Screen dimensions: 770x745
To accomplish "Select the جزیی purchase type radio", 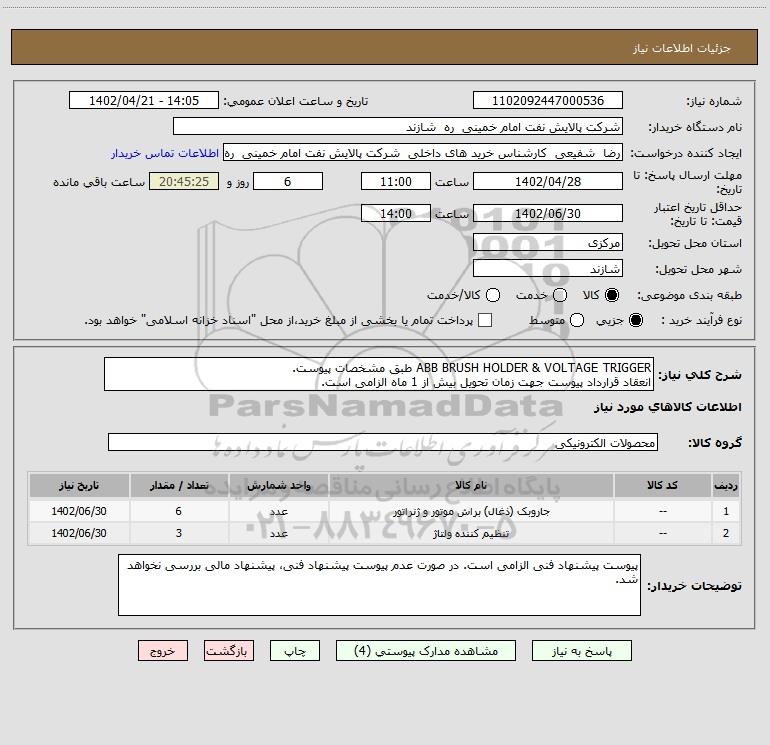I will [x=635, y=320].
